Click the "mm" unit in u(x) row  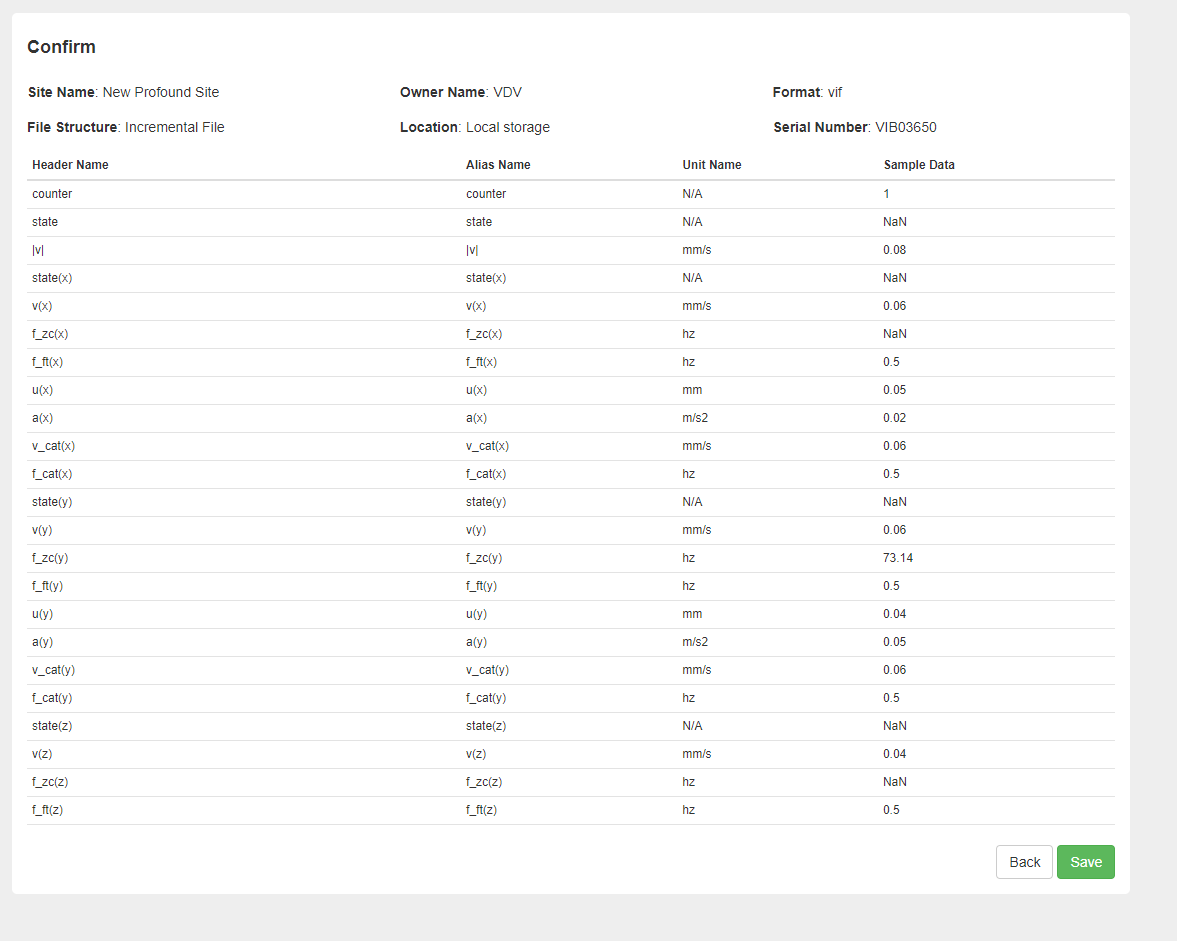[x=692, y=390]
